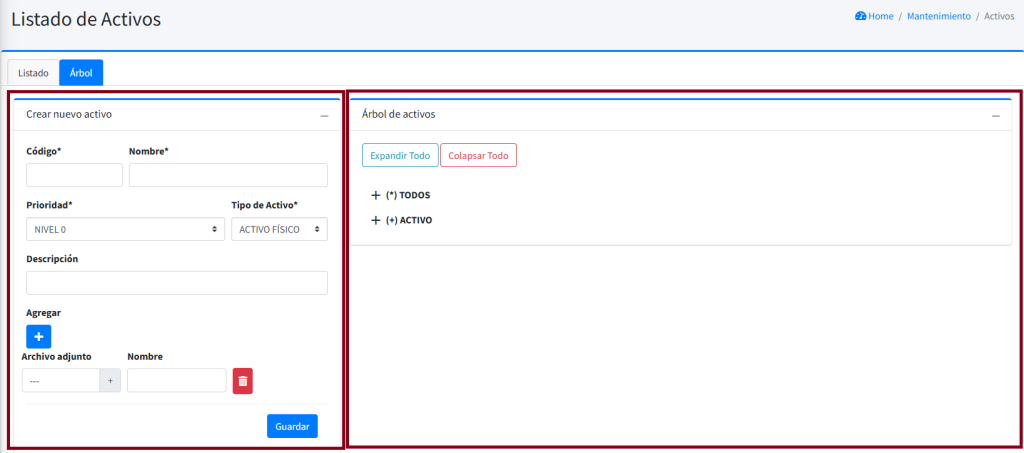1024x453 pixels.
Task: Collapse the Árbol de activos panel
Action: [995, 116]
